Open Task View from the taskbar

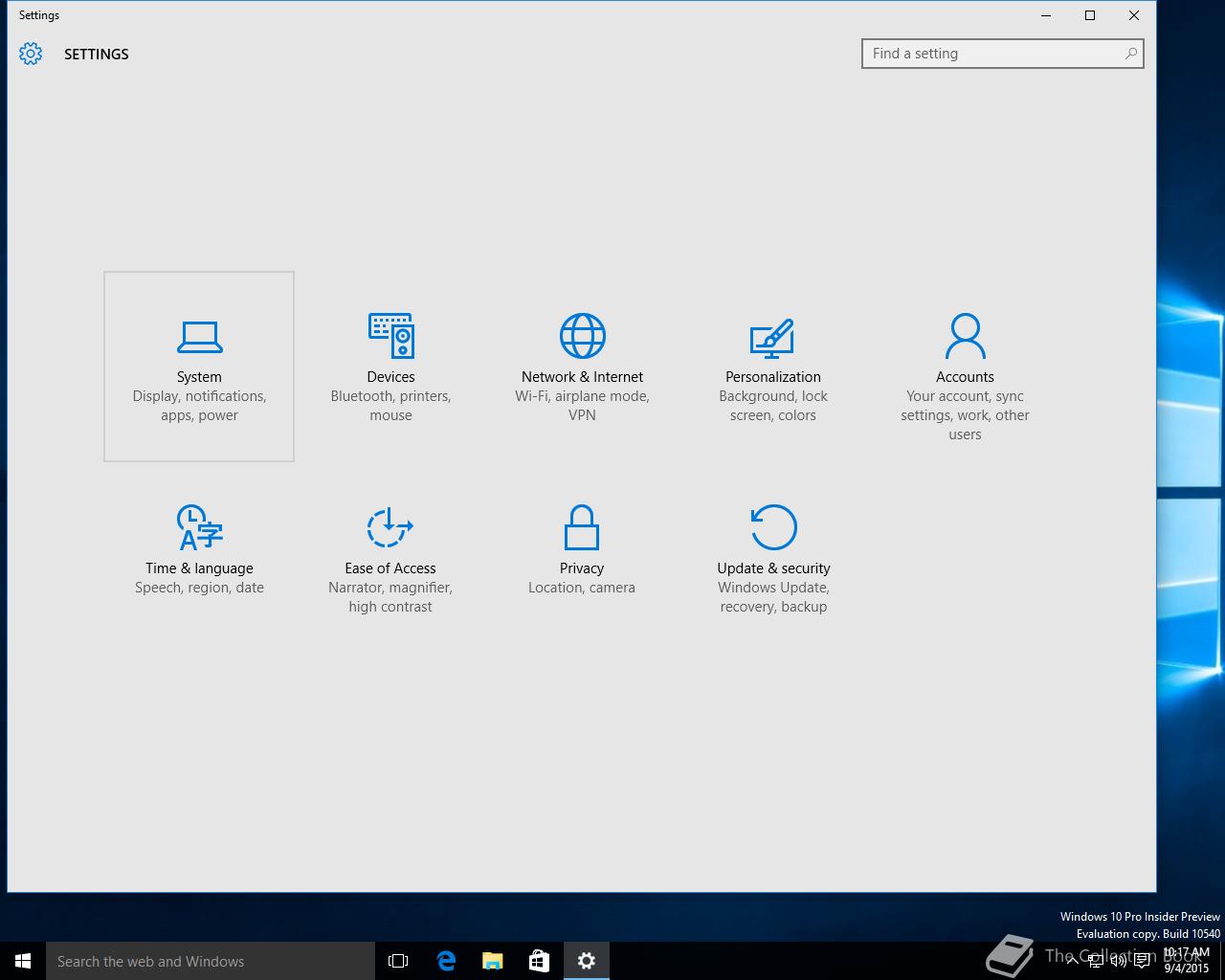[398, 961]
